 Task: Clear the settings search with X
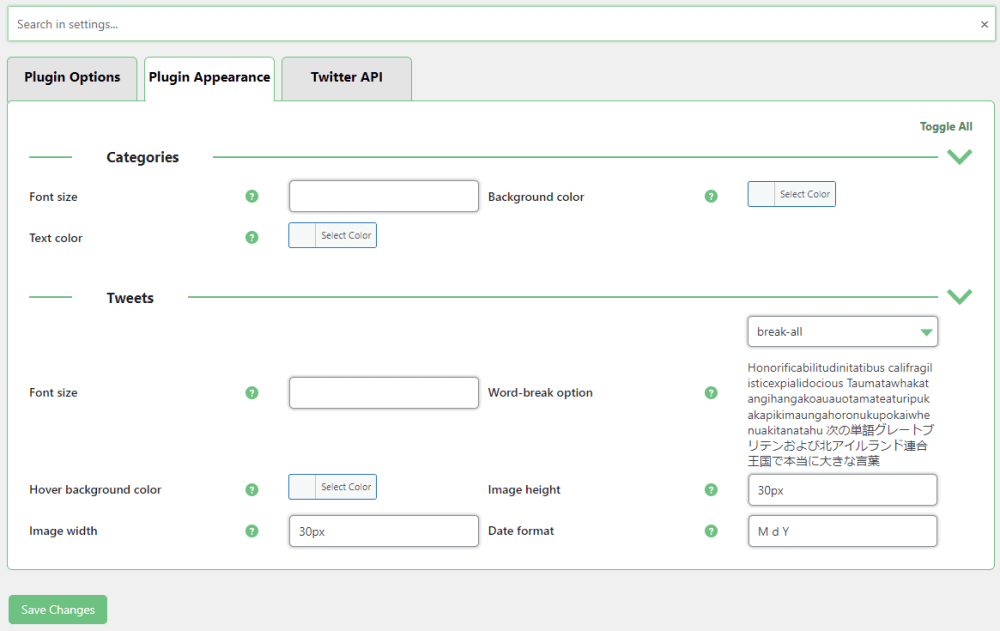984,24
